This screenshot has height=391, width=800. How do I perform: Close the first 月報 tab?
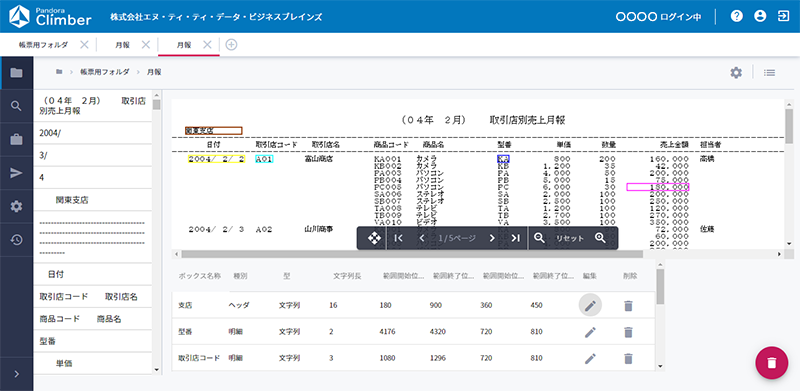(x=146, y=45)
